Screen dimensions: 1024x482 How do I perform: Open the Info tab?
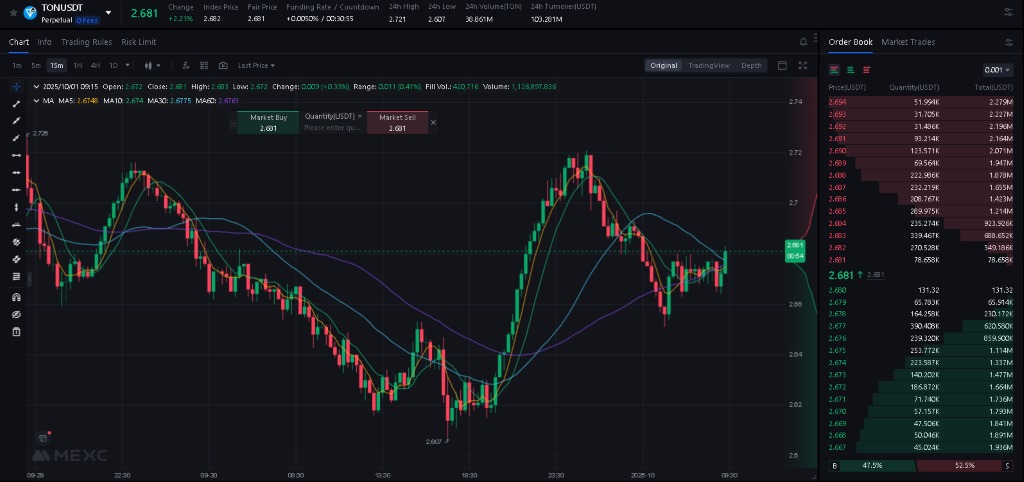44,42
